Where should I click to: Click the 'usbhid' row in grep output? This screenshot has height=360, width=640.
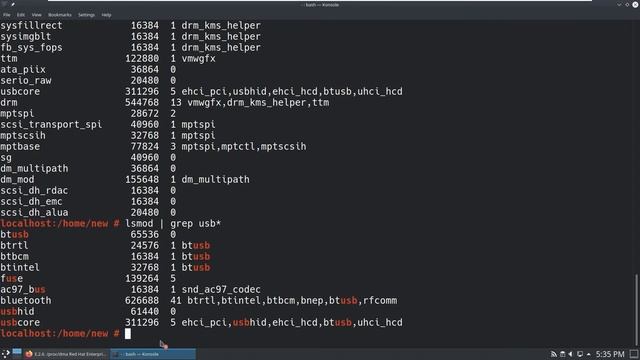[x=88, y=311]
